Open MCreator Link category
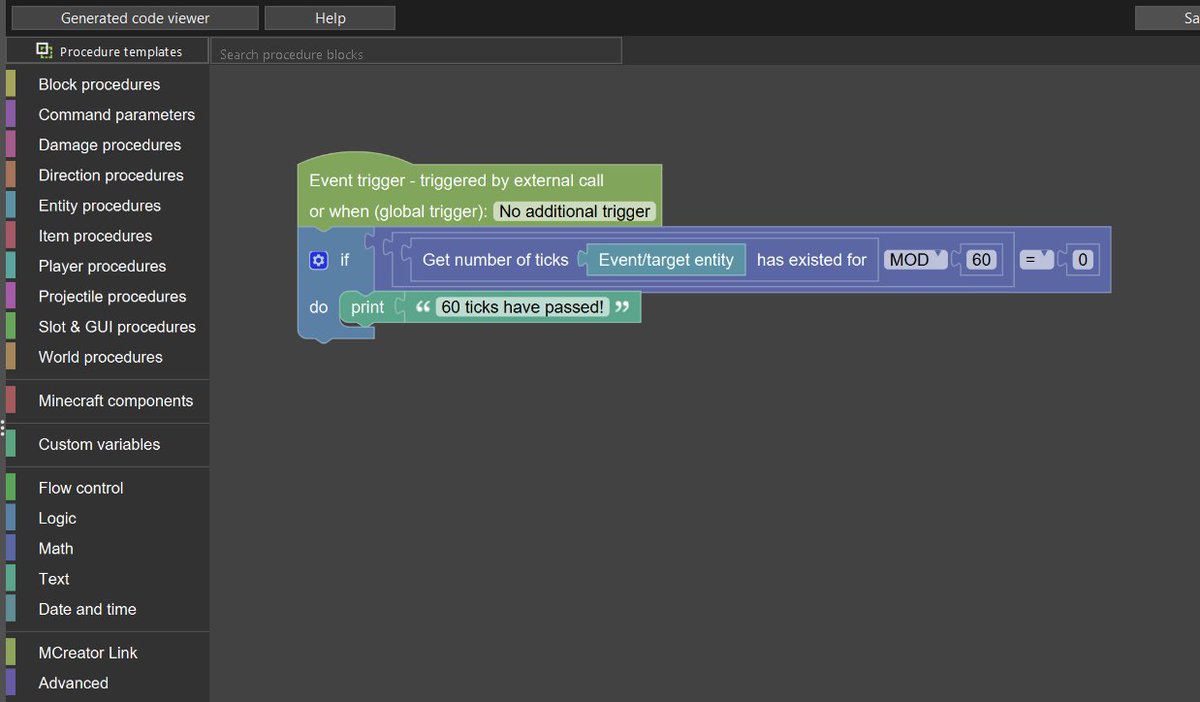This screenshot has height=702, width=1200. pyautogui.click(x=88, y=653)
